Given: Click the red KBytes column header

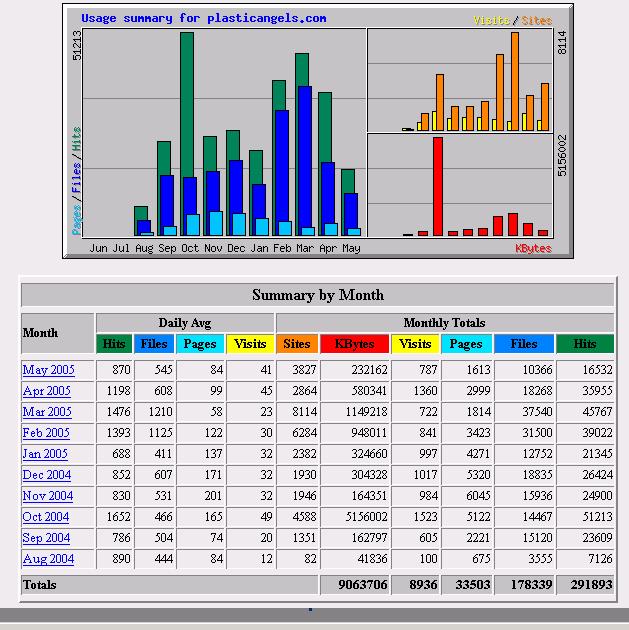Looking at the screenshot, I should point(355,344).
